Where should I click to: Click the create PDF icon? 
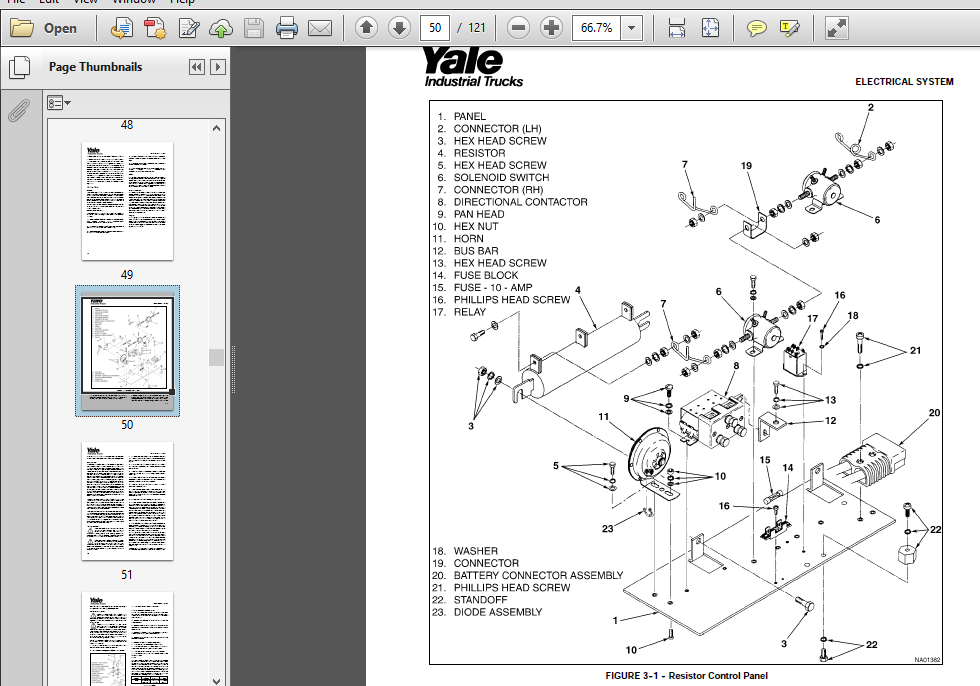154,28
